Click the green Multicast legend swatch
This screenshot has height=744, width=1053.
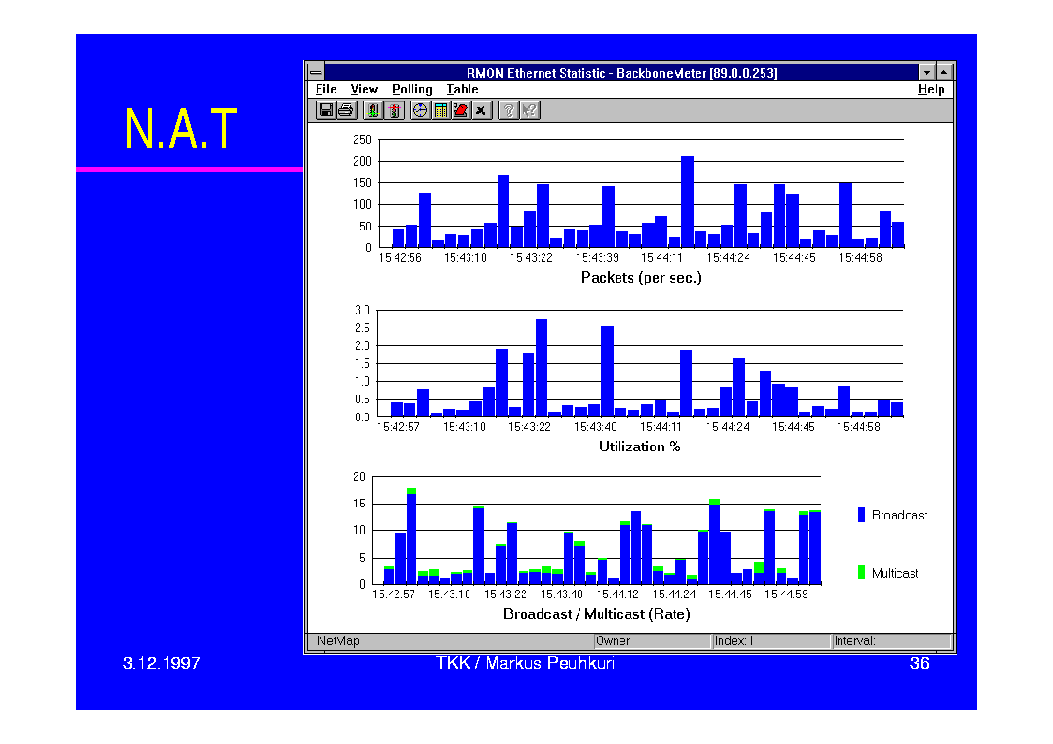click(861, 572)
